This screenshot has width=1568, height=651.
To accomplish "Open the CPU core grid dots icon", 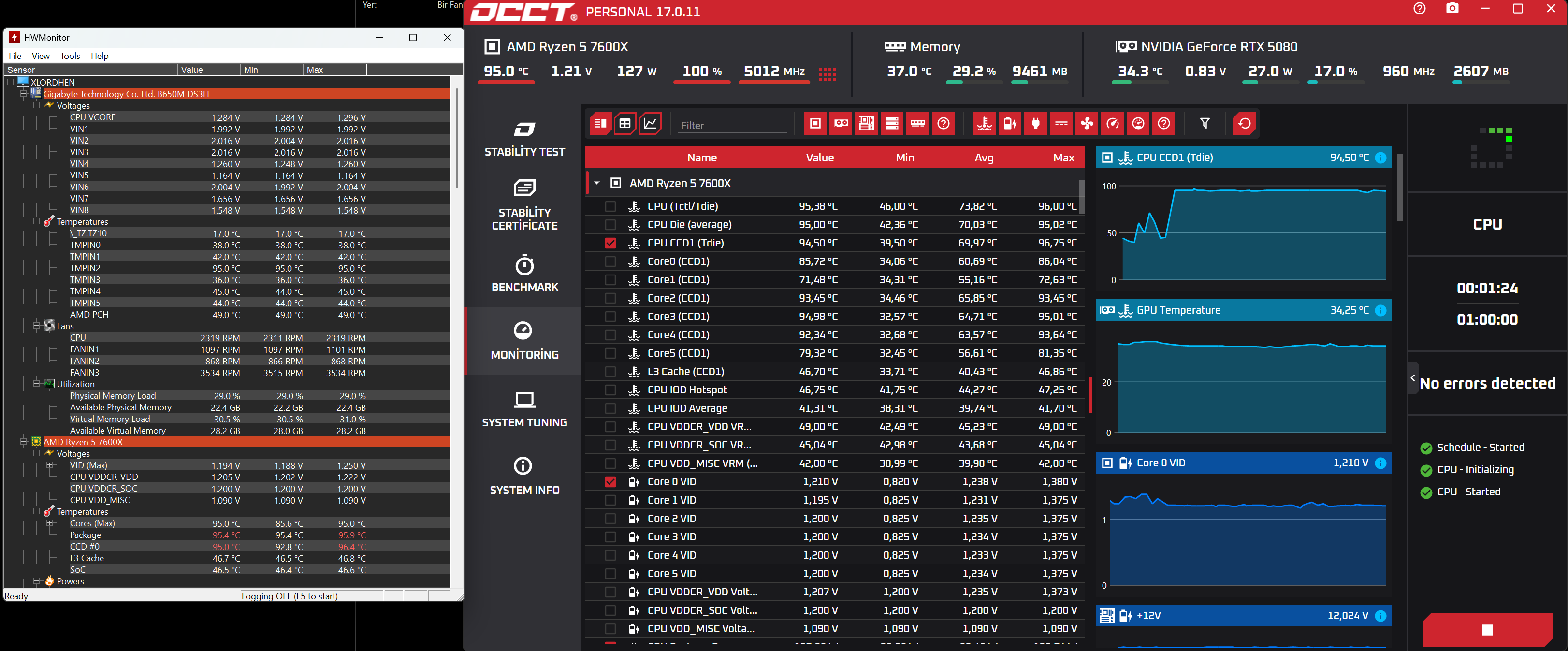I will pyautogui.click(x=827, y=74).
